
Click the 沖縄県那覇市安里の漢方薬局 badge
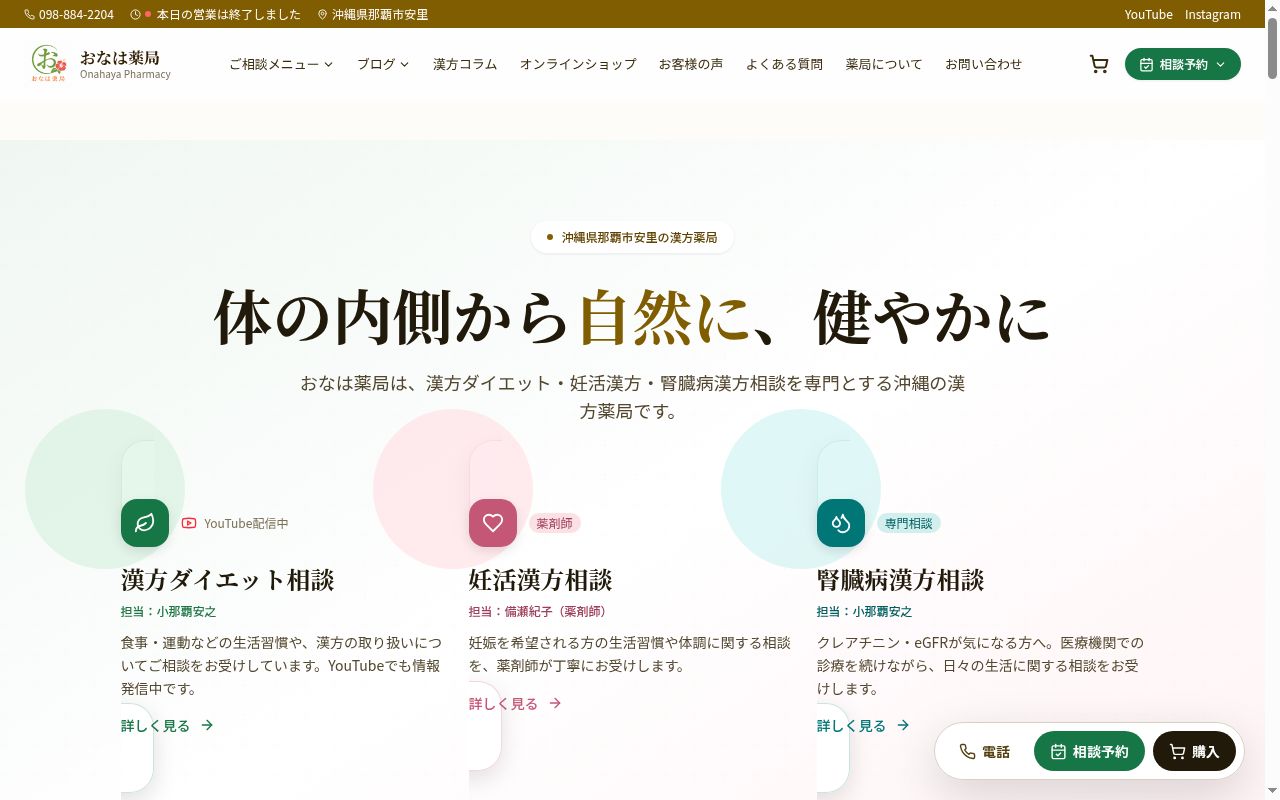[x=632, y=238]
